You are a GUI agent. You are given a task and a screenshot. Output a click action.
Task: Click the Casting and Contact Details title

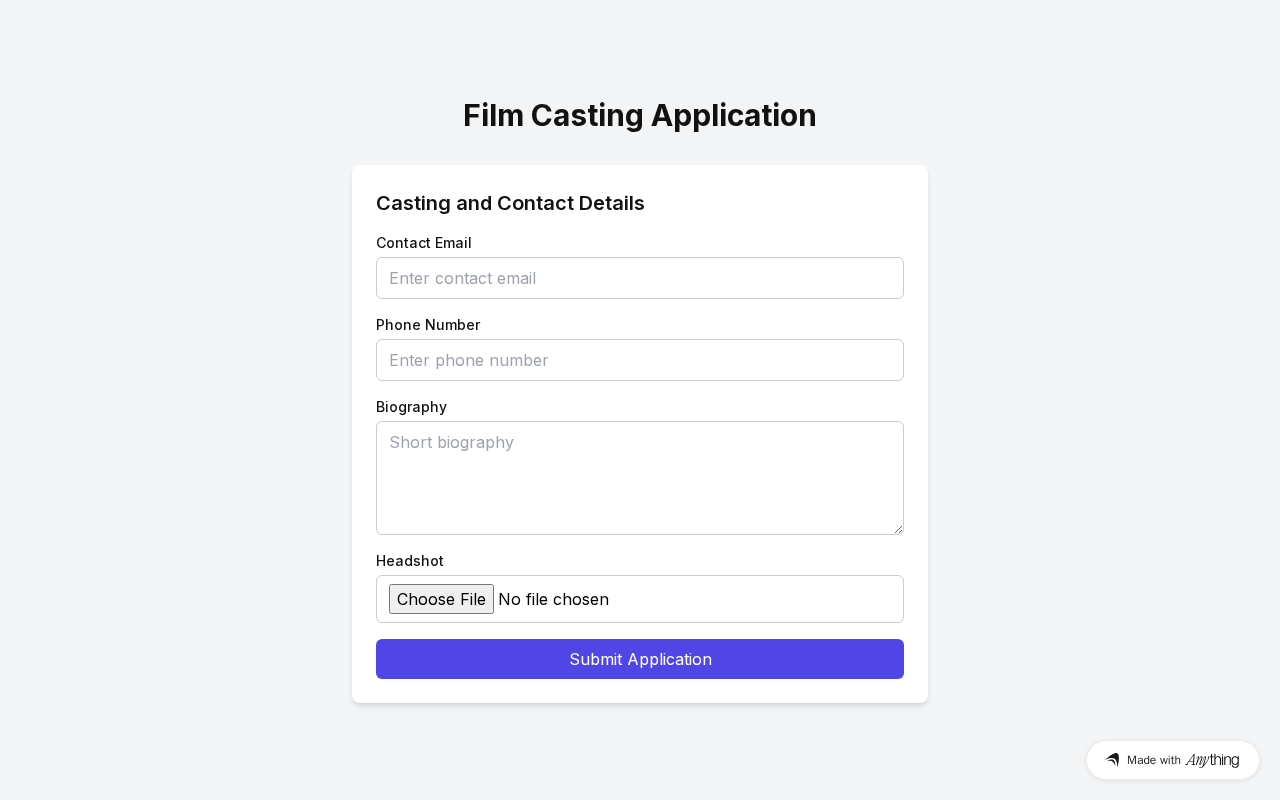[510, 203]
